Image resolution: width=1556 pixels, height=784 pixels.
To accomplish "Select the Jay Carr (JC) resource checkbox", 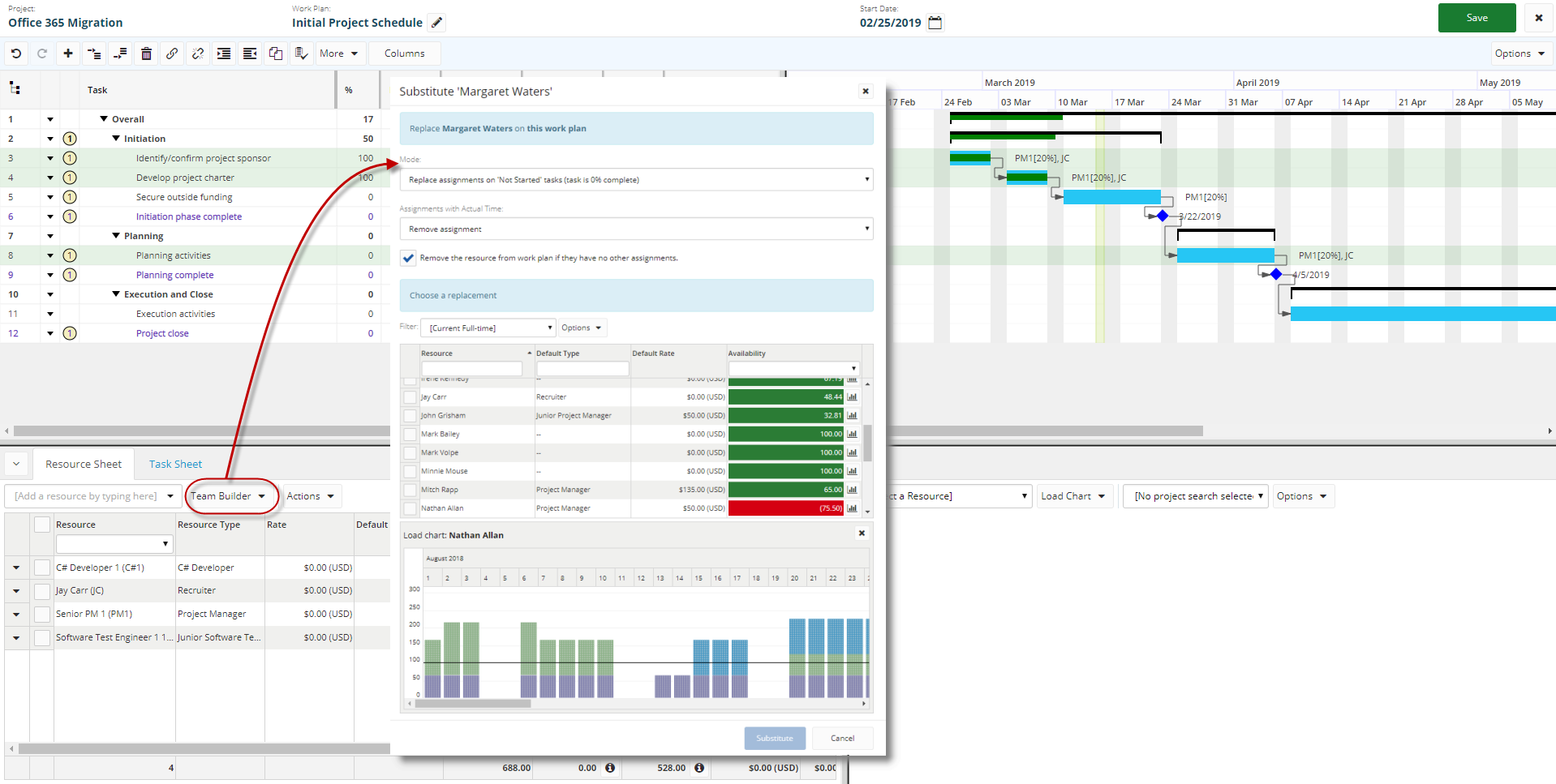I will click(x=42, y=591).
